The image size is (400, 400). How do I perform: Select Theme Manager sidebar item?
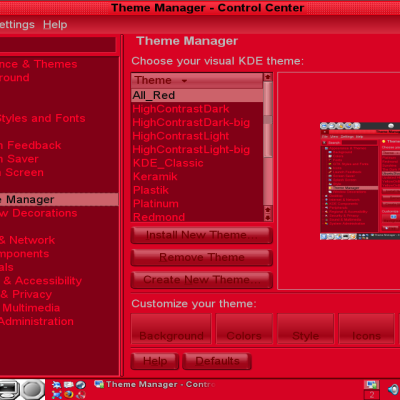point(59,200)
